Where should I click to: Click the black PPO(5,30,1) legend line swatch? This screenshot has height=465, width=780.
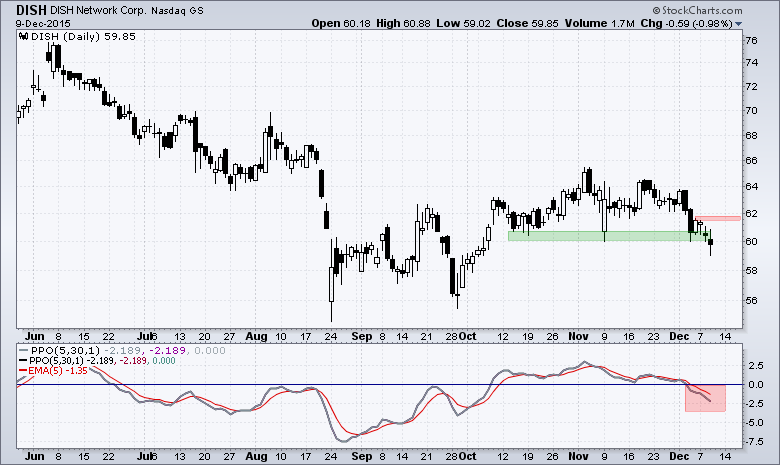click(x=22, y=361)
